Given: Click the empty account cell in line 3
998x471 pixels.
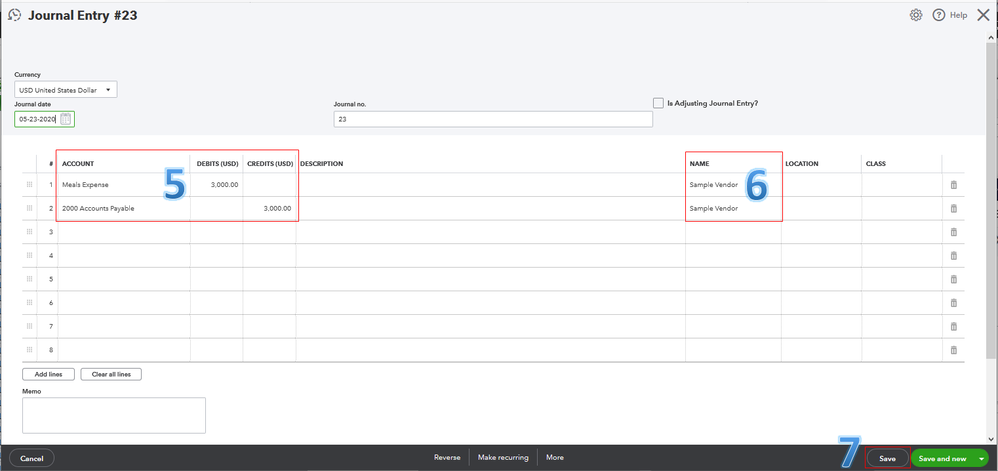Looking at the screenshot, I should (x=123, y=232).
